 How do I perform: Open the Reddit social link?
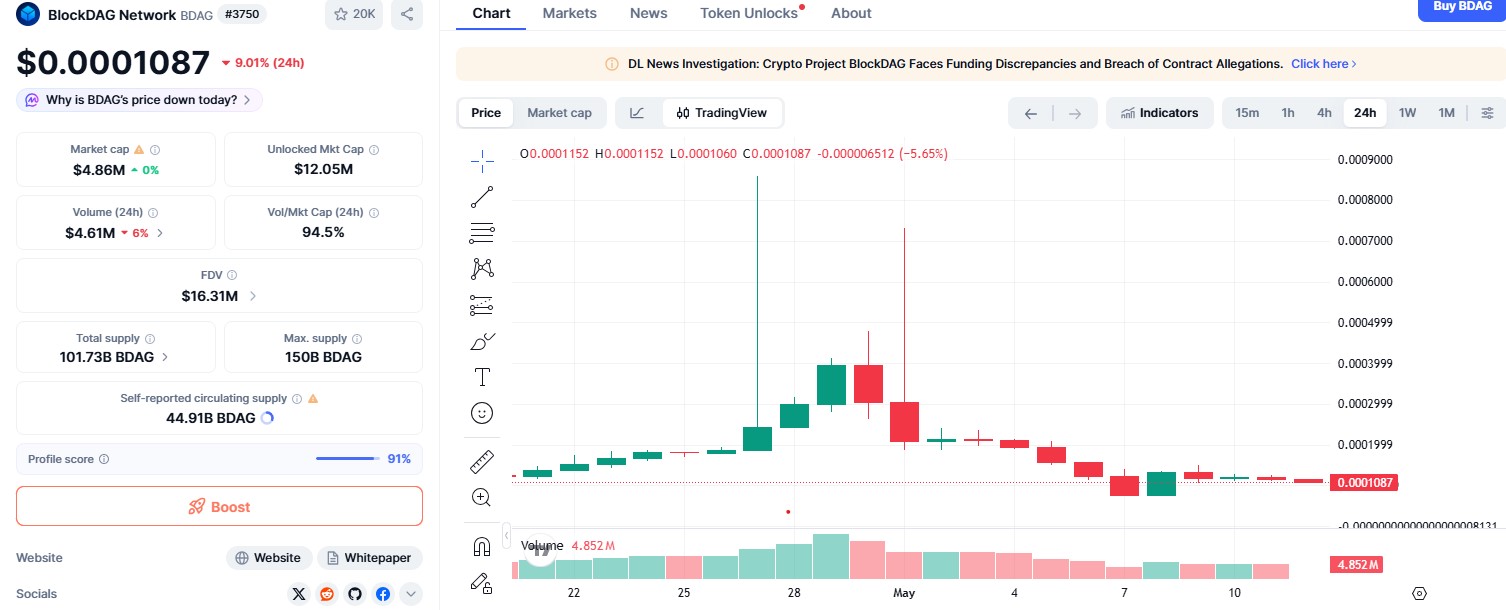327,594
